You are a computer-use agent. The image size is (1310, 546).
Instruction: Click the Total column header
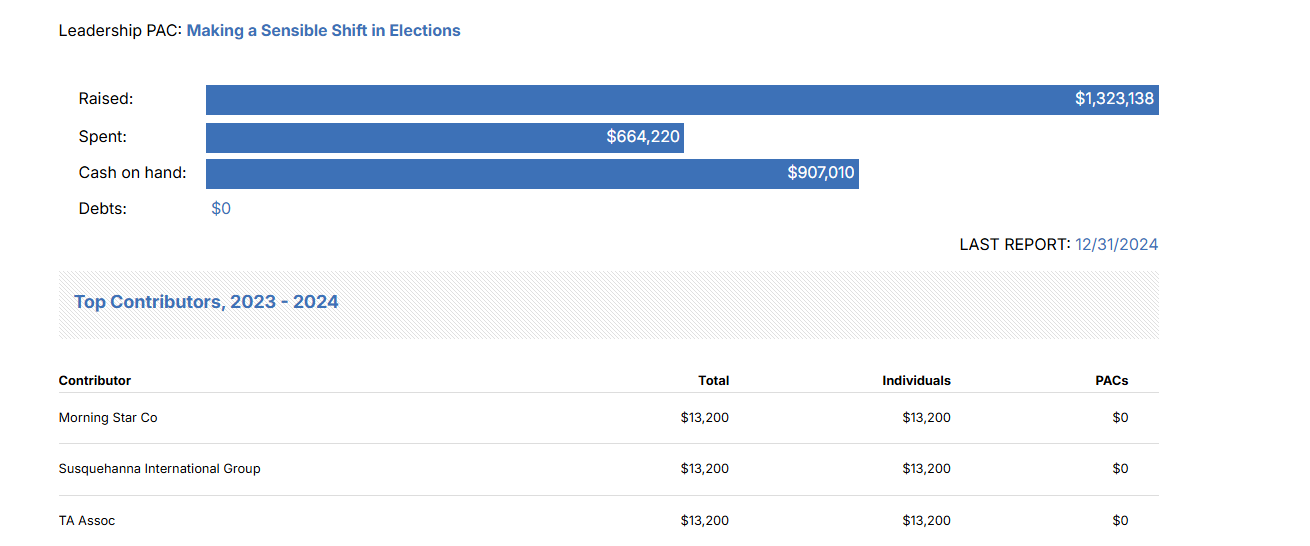tap(713, 381)
